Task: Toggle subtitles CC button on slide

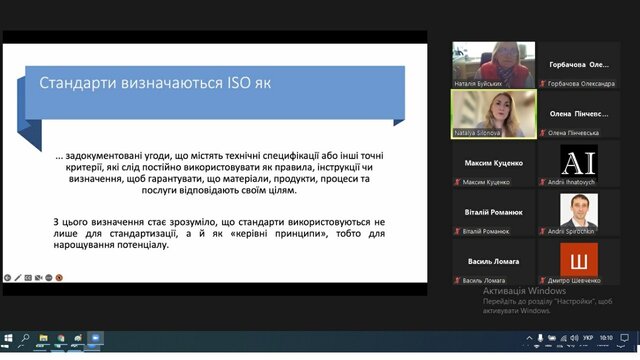Action: coord(28,278)
